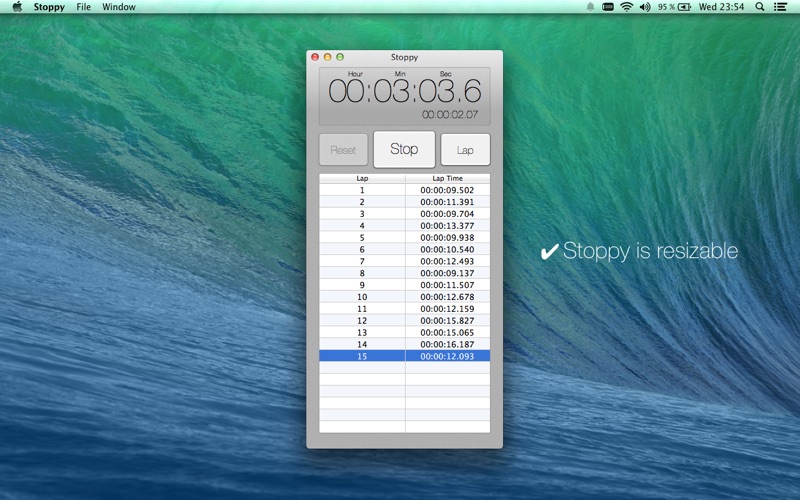Click the notification bell icon
Screen dimensions: 800x500
(591, 7)
